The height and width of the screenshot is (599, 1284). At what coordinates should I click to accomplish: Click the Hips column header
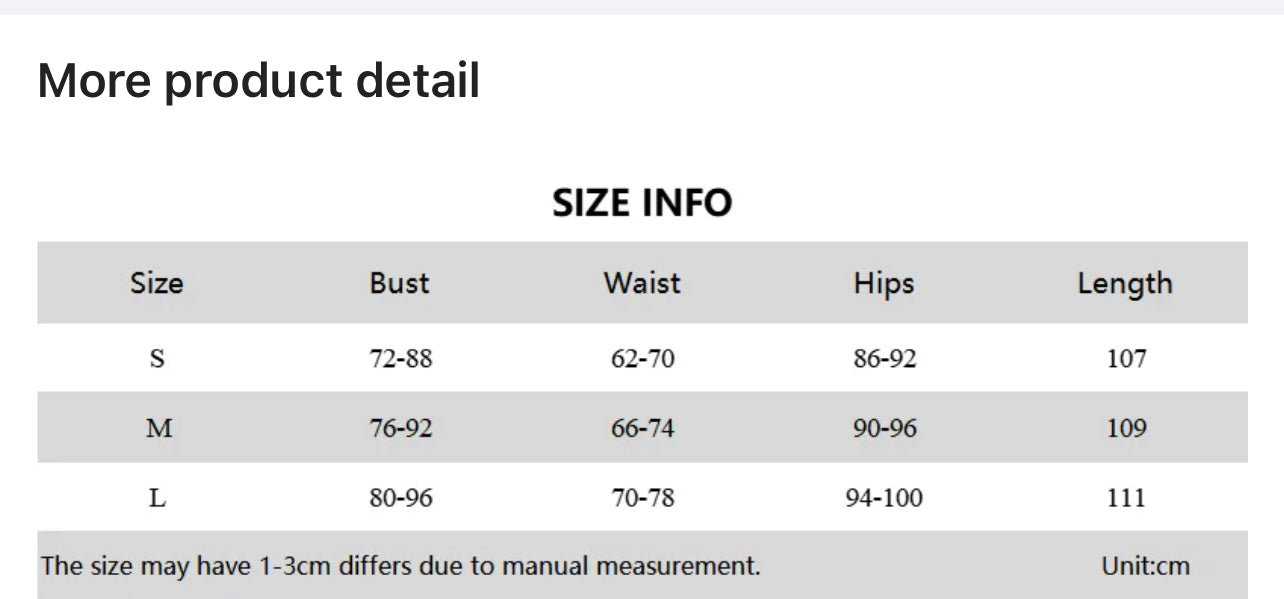884,283
